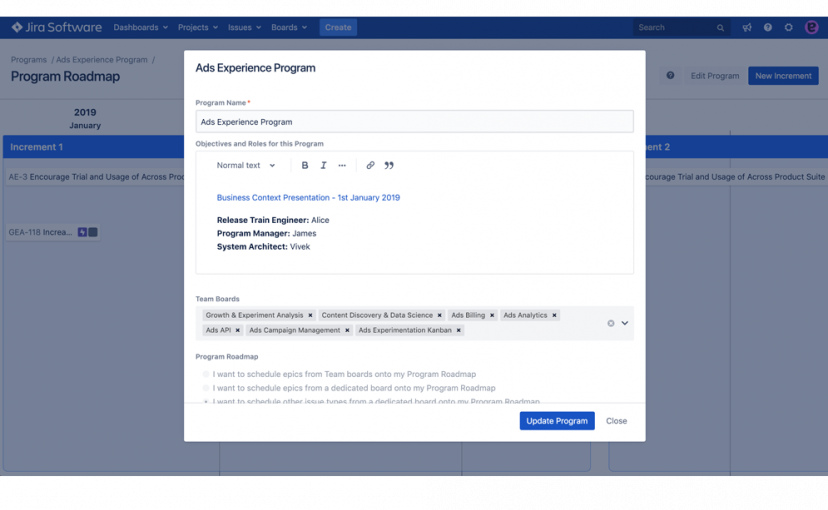The width and height of the screenshot is (828, 510).
Task: Click square icon on GEA-118 card
Action: (x=93, y=232)
